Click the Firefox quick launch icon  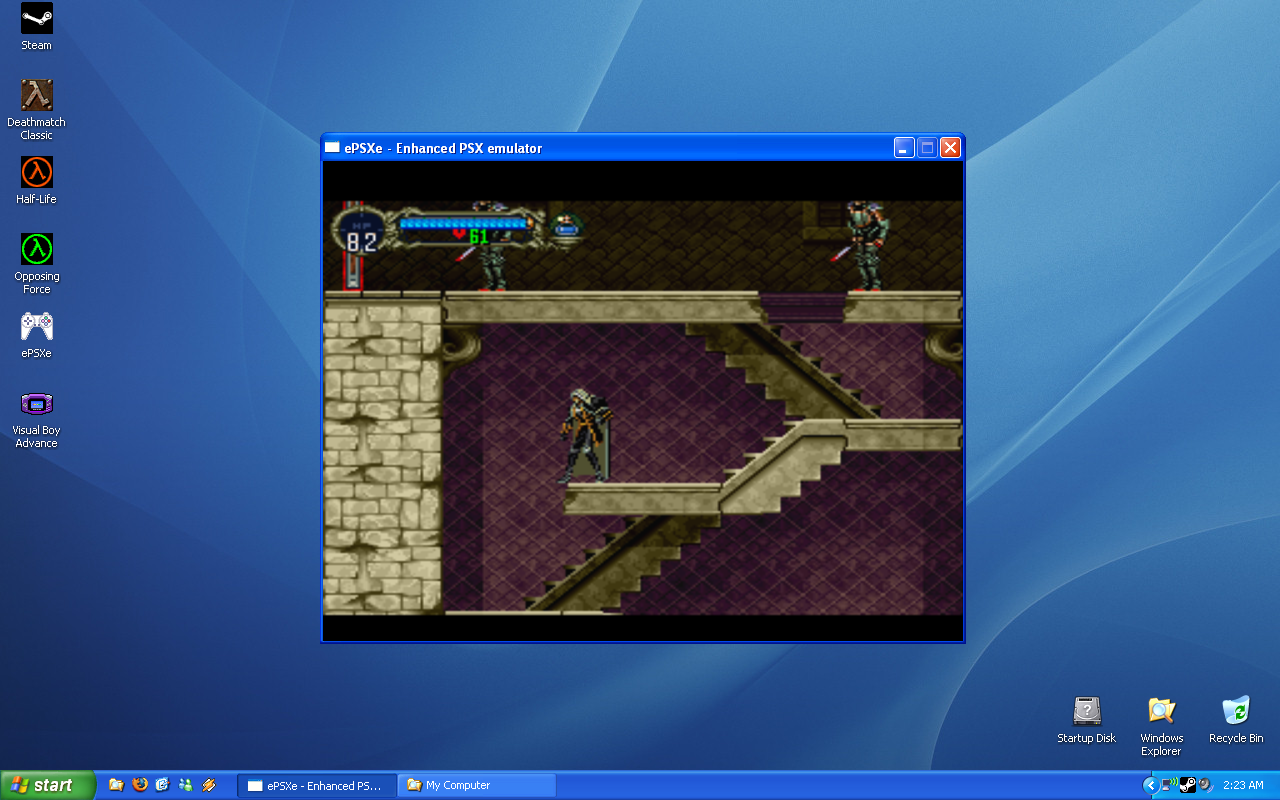(140, 785)
